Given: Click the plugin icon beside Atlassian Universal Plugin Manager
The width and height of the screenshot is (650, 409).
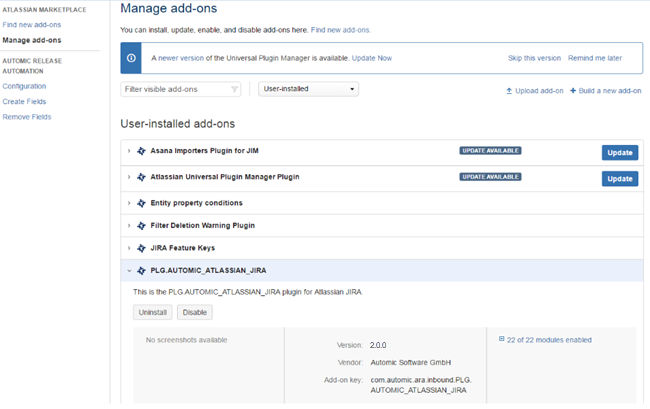Looking at the screenshot, I should coord(141,177).
